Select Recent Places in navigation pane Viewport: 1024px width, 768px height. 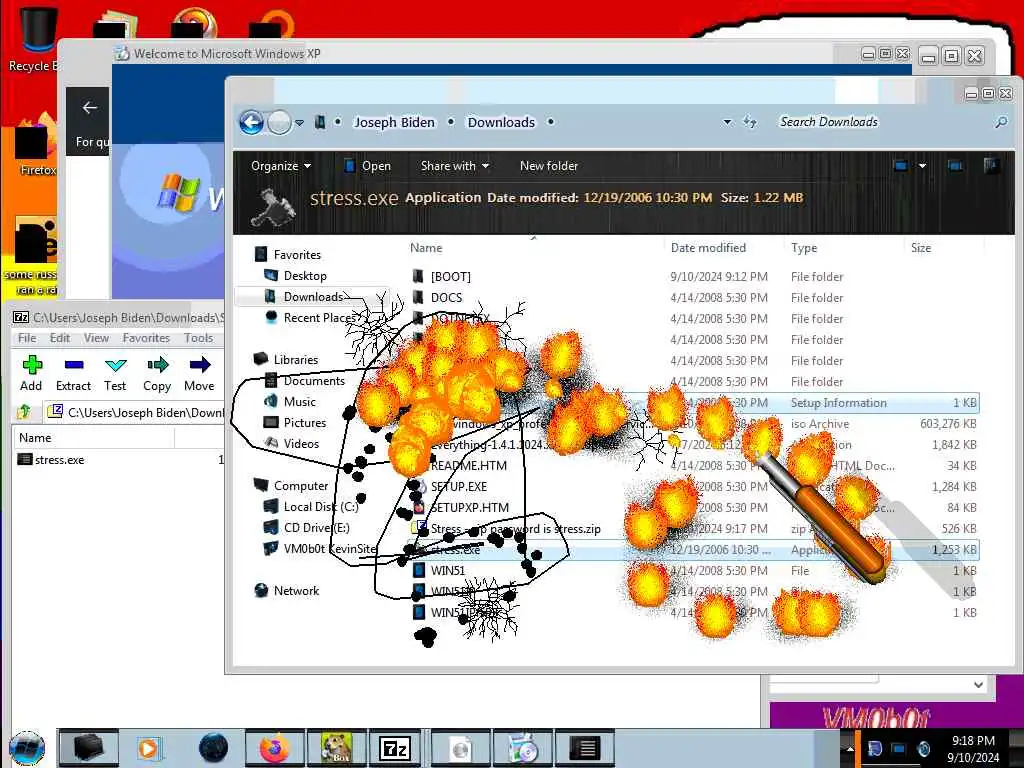311,317
